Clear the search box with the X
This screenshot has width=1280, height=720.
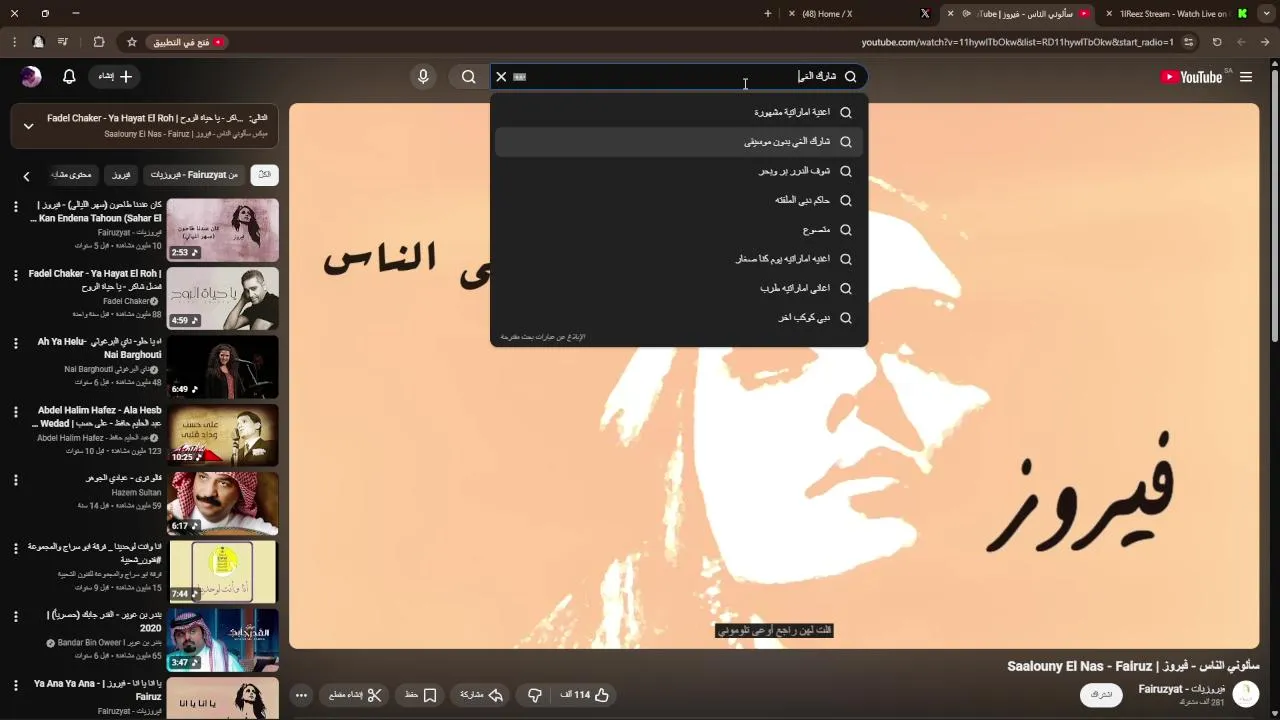[x=501, y=77]
